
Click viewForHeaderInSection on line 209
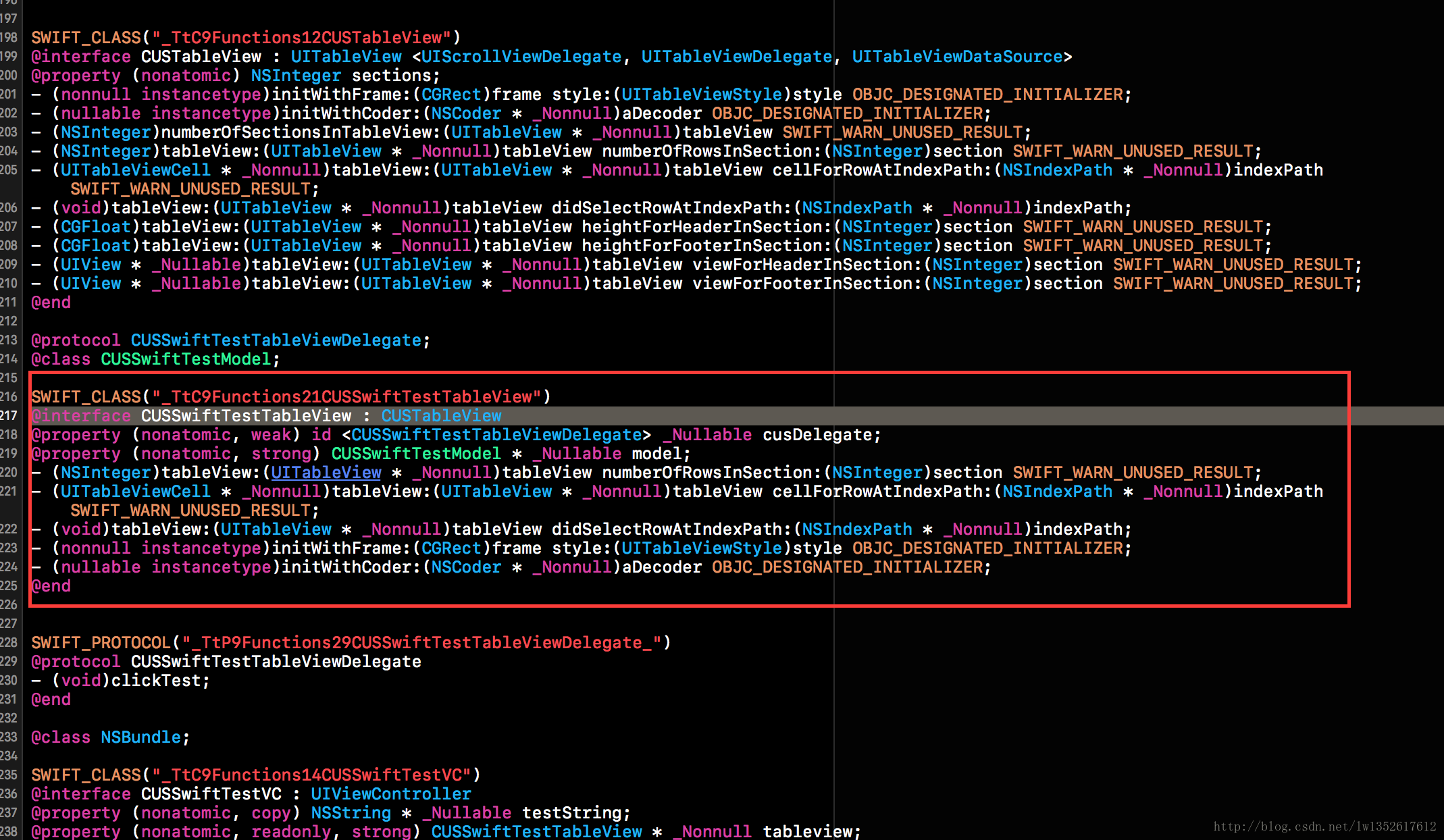click(802, 265)
